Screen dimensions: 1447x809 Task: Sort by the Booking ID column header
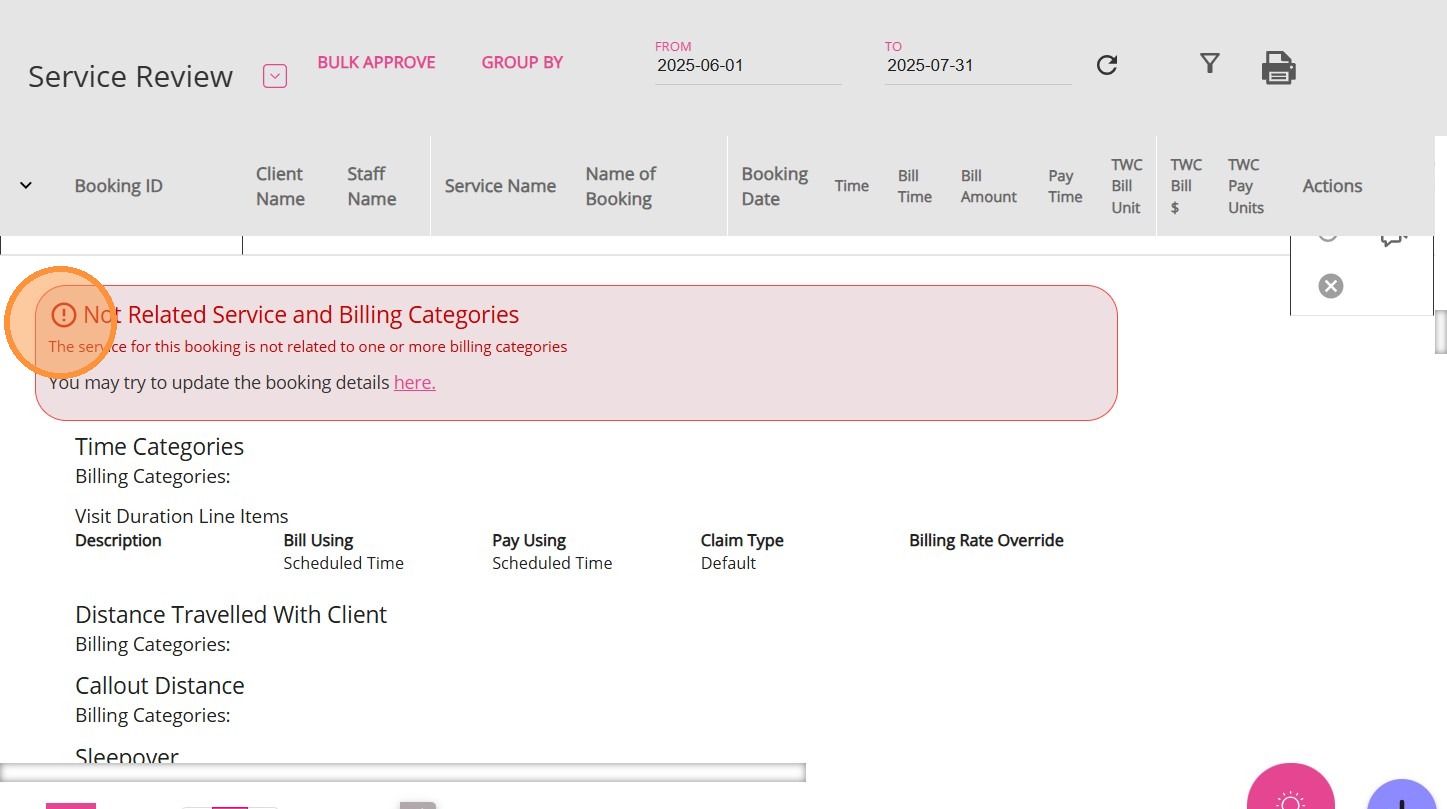(x=118, y=186)
